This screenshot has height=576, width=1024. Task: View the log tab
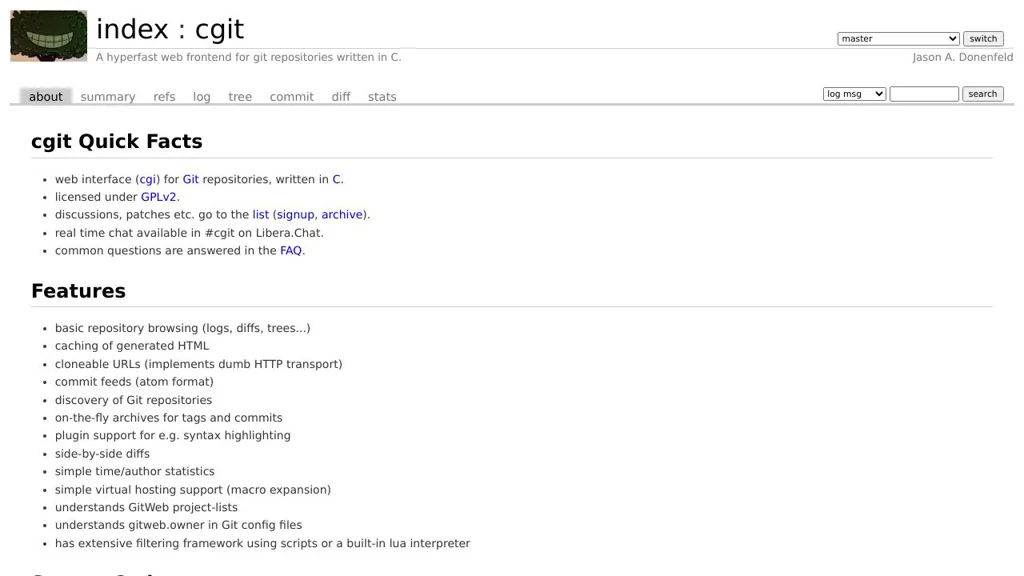point(202,97)
